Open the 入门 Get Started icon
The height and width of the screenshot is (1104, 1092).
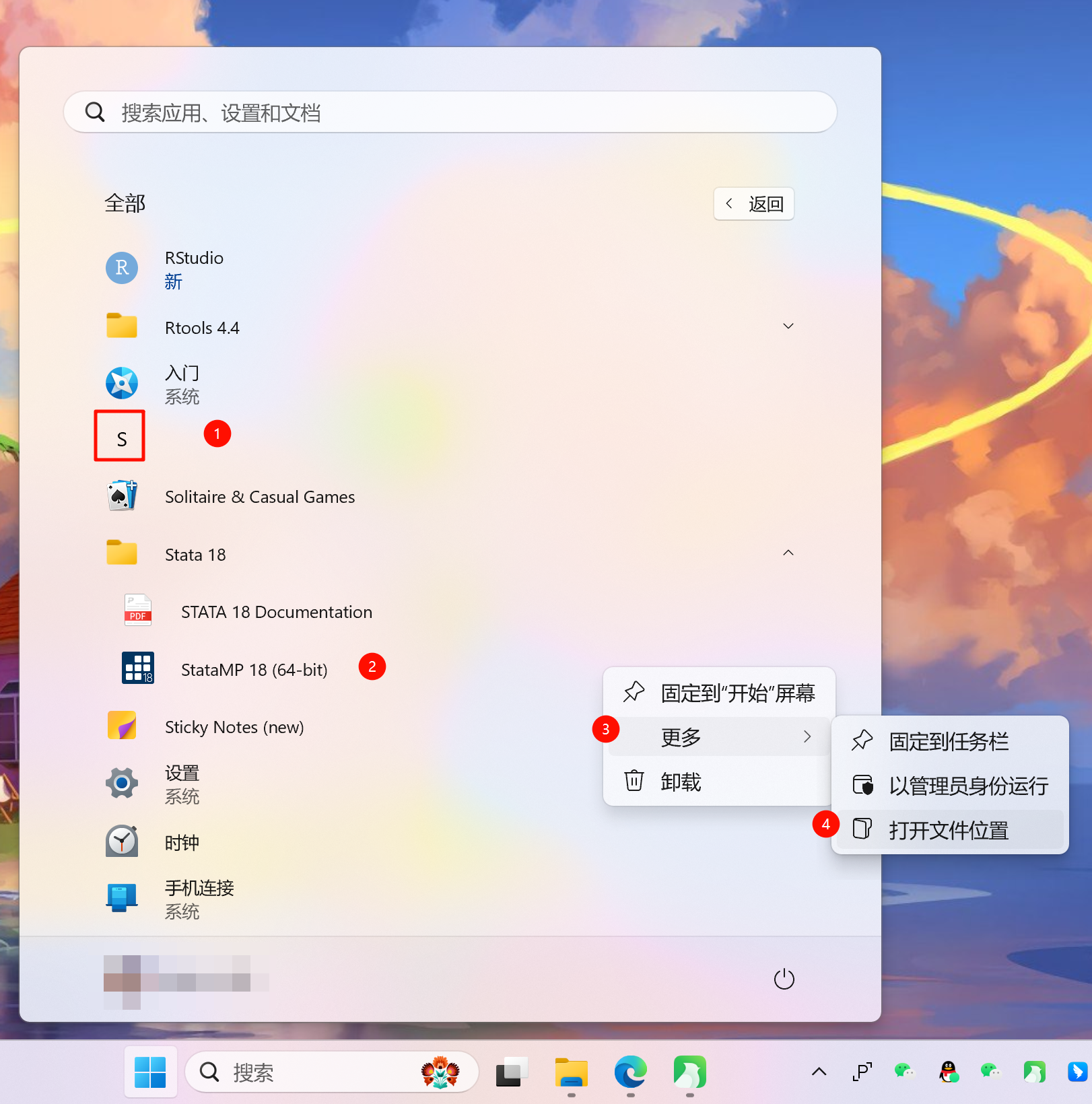tap(122, 383)
